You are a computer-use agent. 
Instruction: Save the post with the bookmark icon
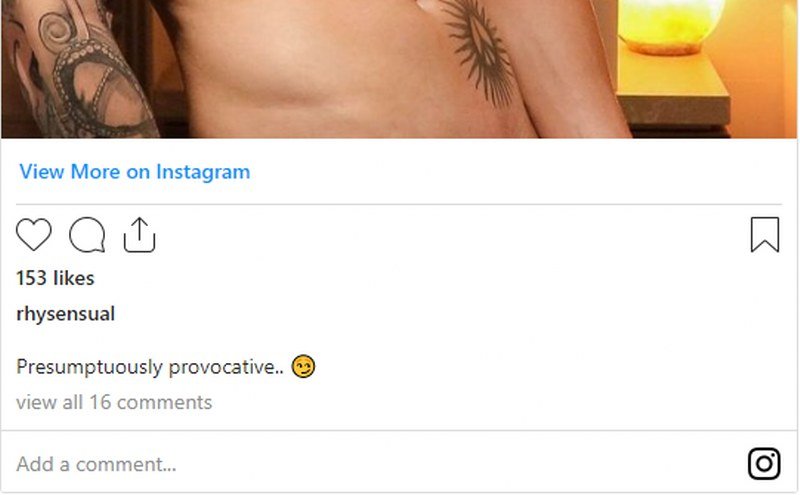click(x=765, y=235)
